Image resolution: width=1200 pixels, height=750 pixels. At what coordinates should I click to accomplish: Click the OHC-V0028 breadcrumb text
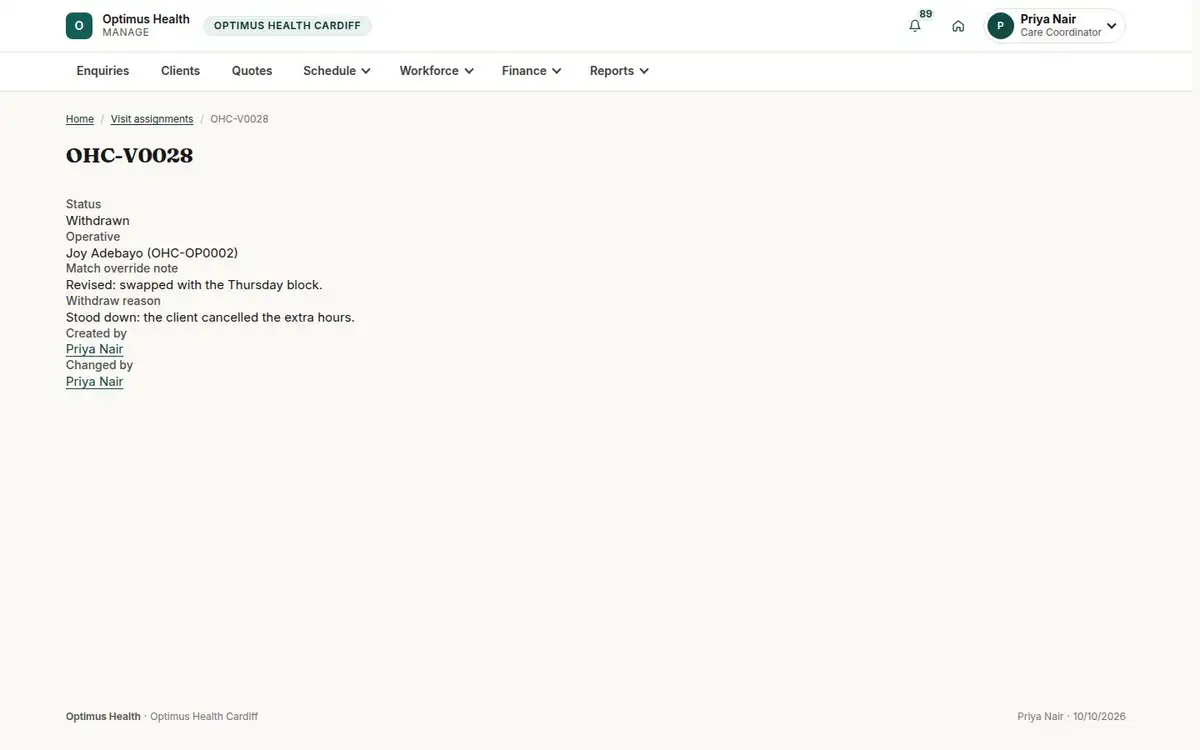[x=239, y=119]
